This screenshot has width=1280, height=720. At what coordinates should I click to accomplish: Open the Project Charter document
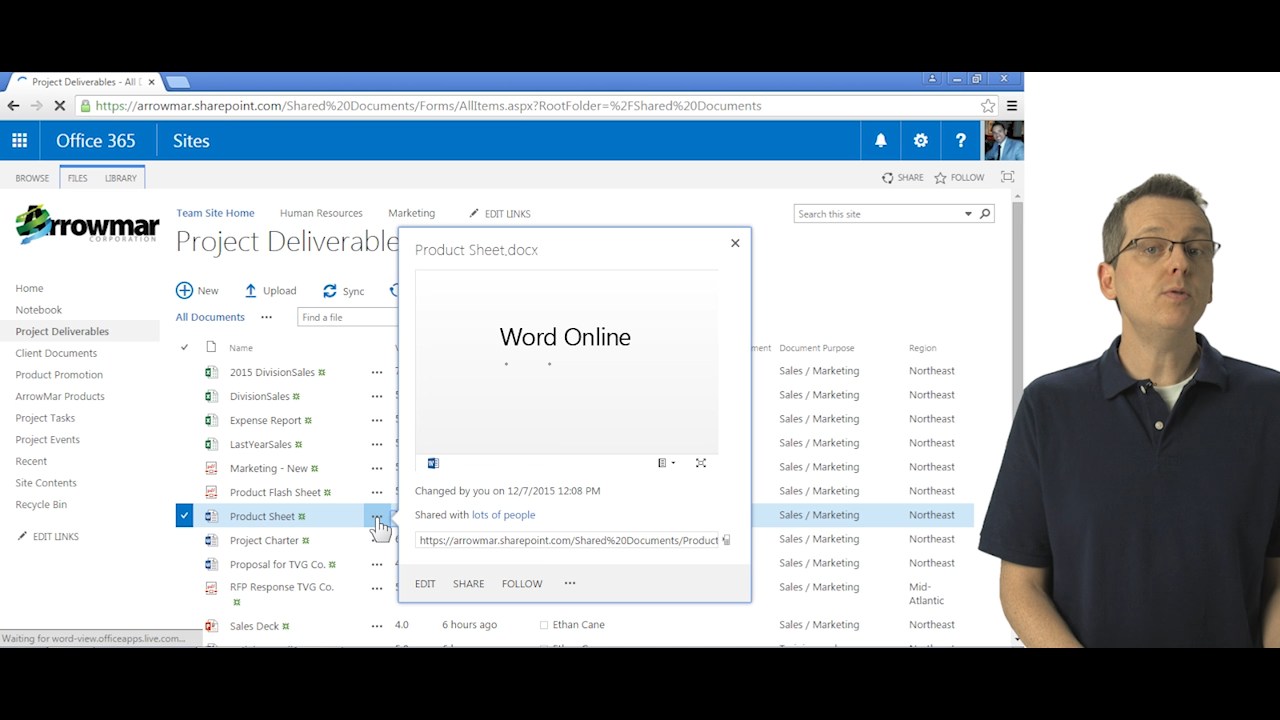(264, 540)
